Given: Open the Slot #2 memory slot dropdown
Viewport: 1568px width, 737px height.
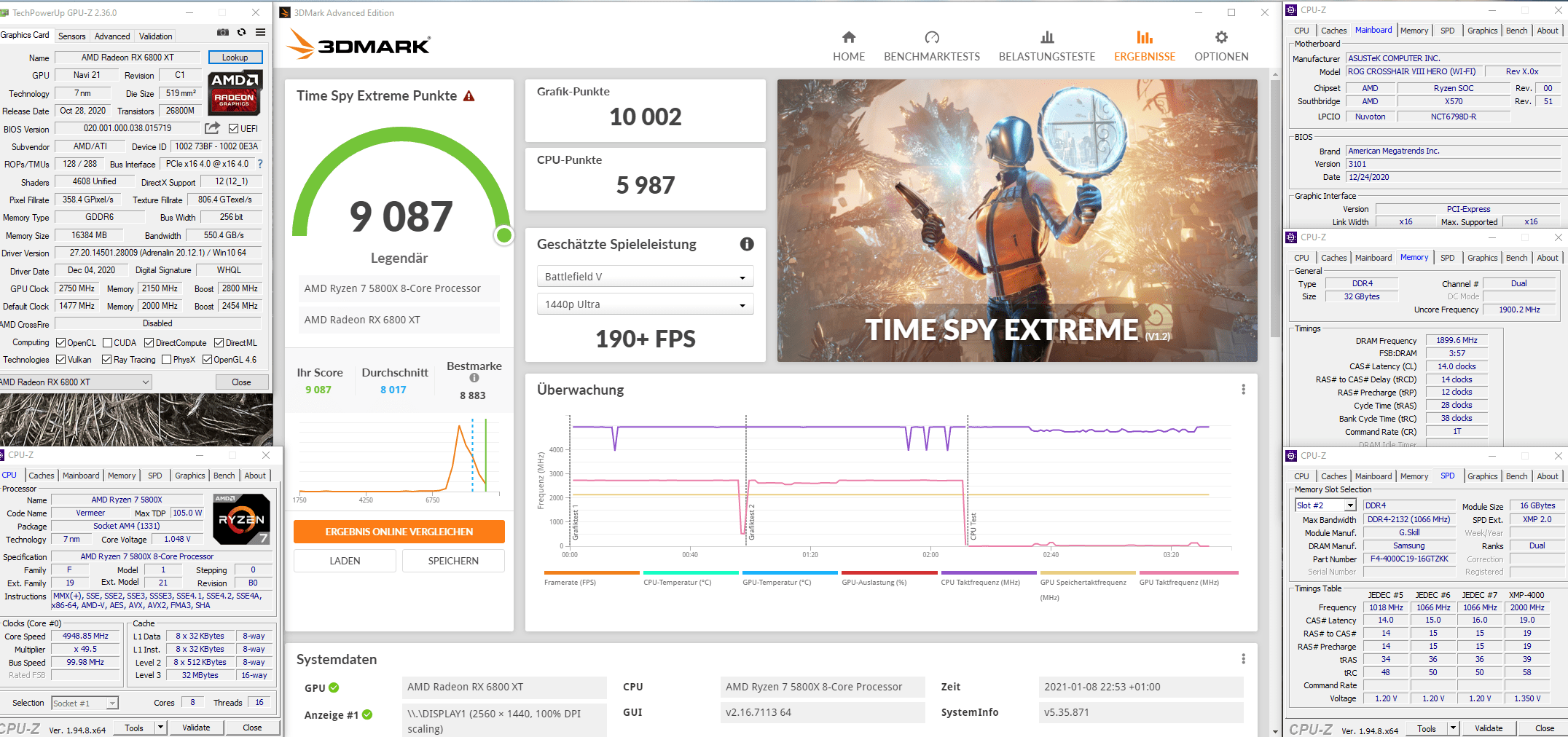Looking at the screenshot, I should pos(1325,505).
